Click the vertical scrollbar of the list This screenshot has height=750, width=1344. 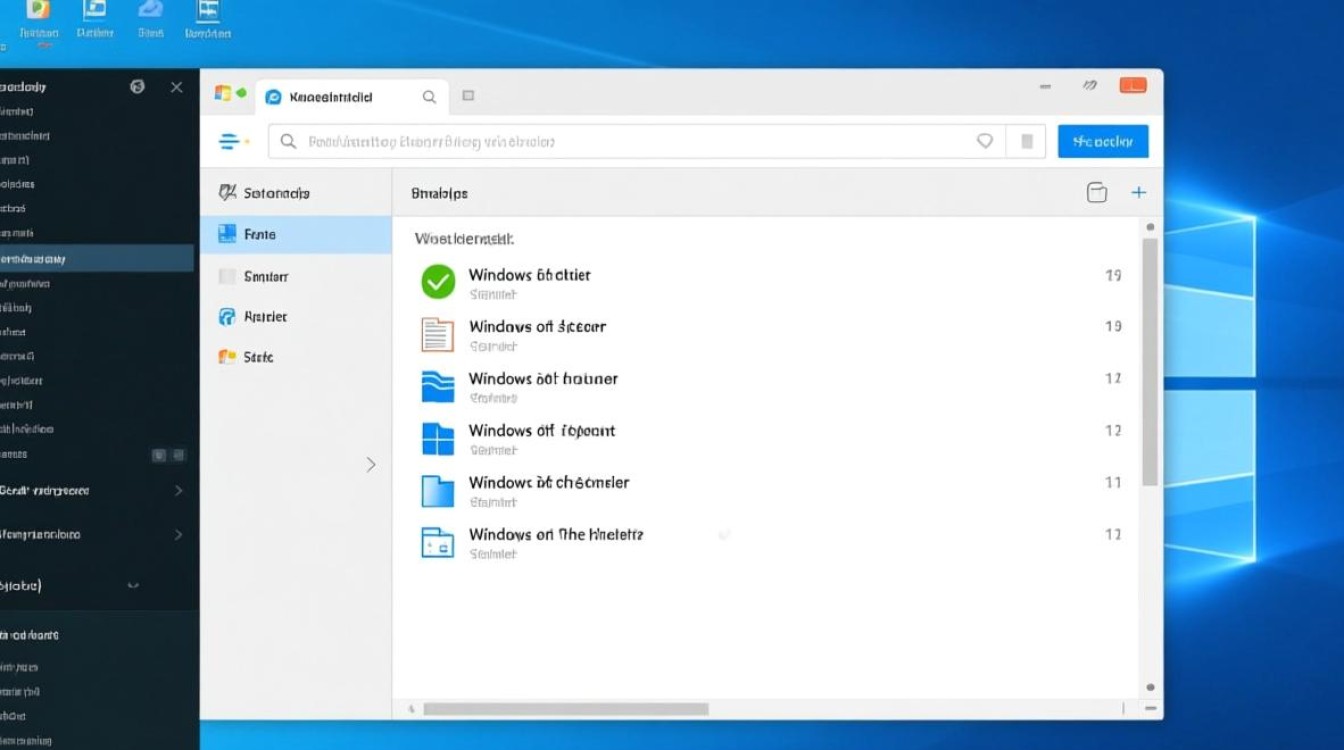(1150, 360)
